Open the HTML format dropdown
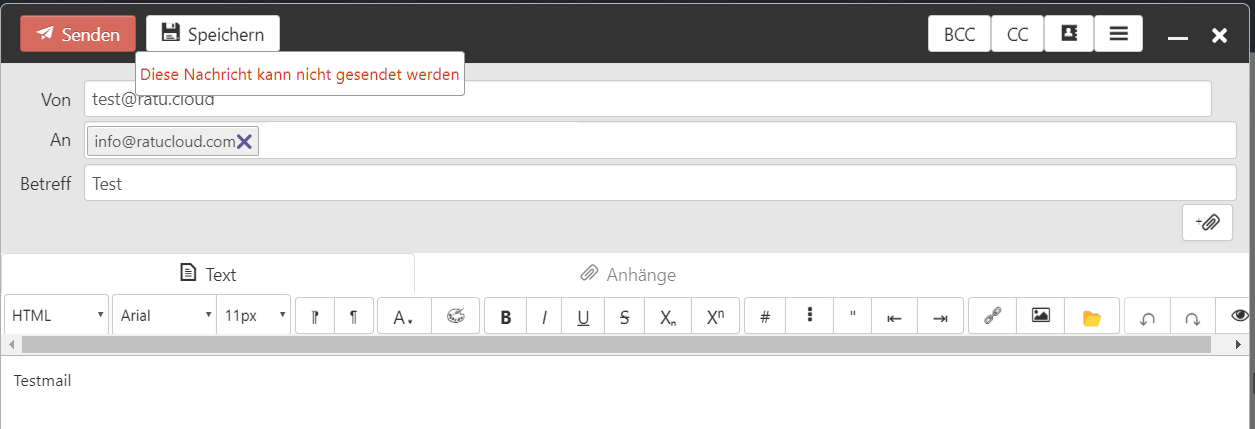This screenshot has height=429, width=1255. pos(57,315)
